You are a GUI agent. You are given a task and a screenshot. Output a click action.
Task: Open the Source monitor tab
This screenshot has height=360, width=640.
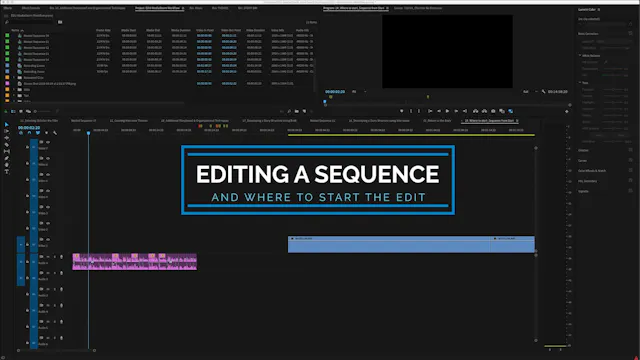click(x=418, y=8)
